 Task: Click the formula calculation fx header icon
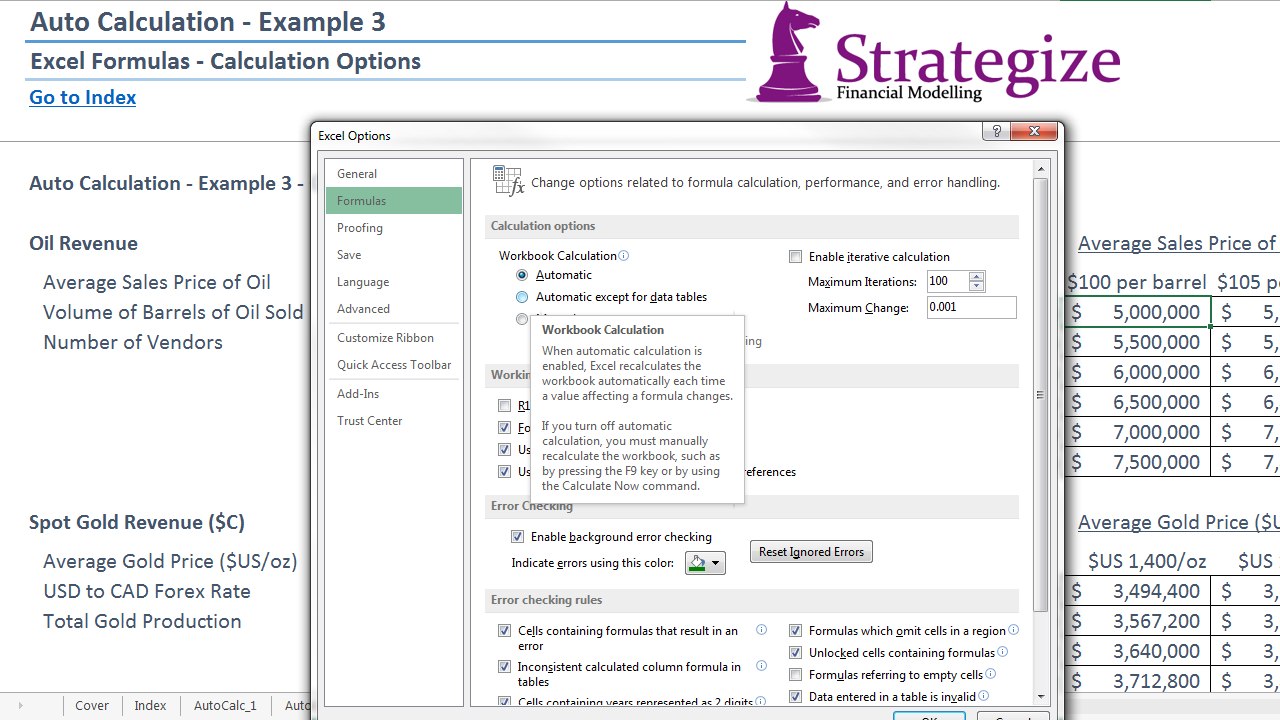click(508, 181)
